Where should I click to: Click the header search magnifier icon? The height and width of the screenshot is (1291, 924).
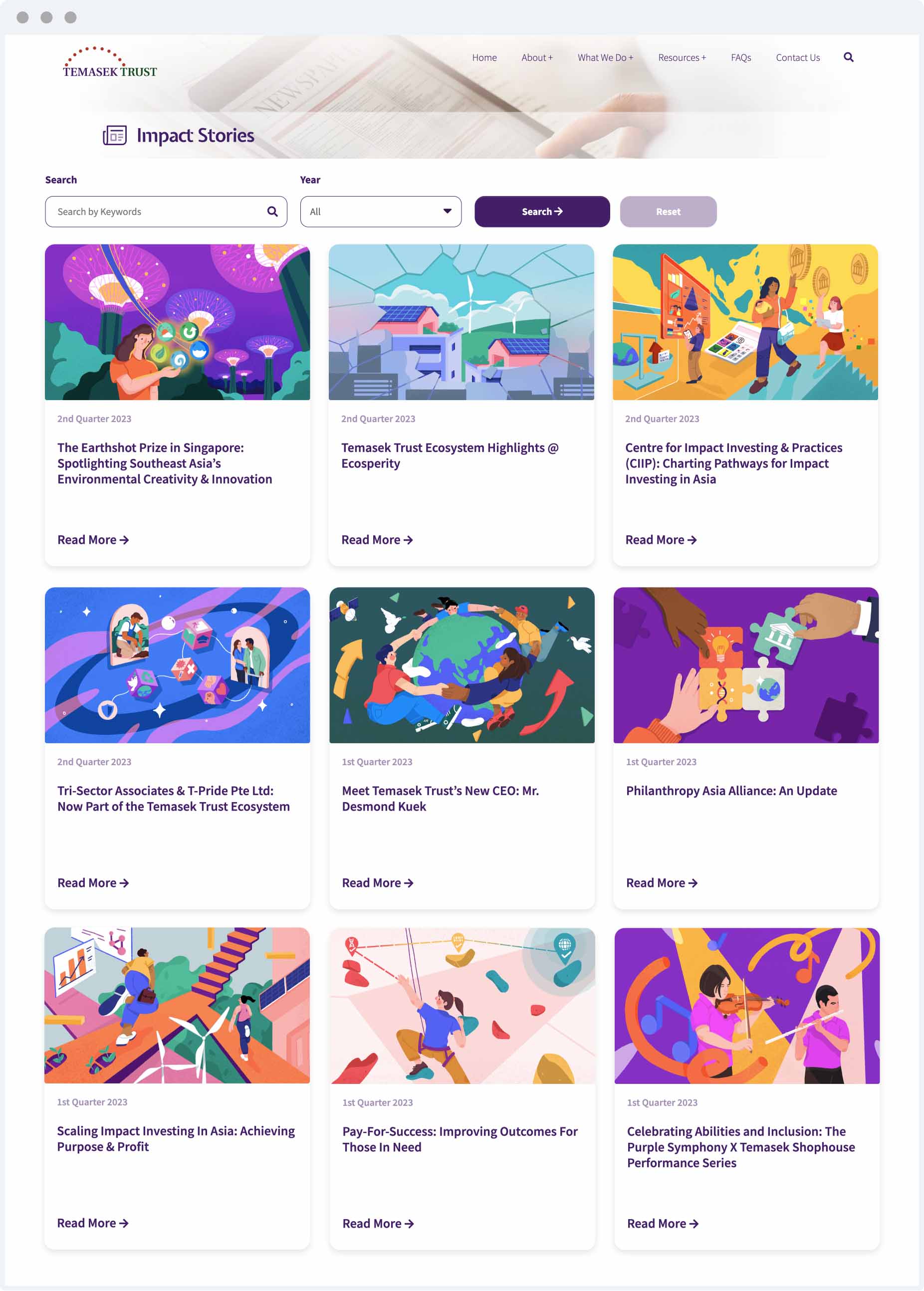pos(848,57)
